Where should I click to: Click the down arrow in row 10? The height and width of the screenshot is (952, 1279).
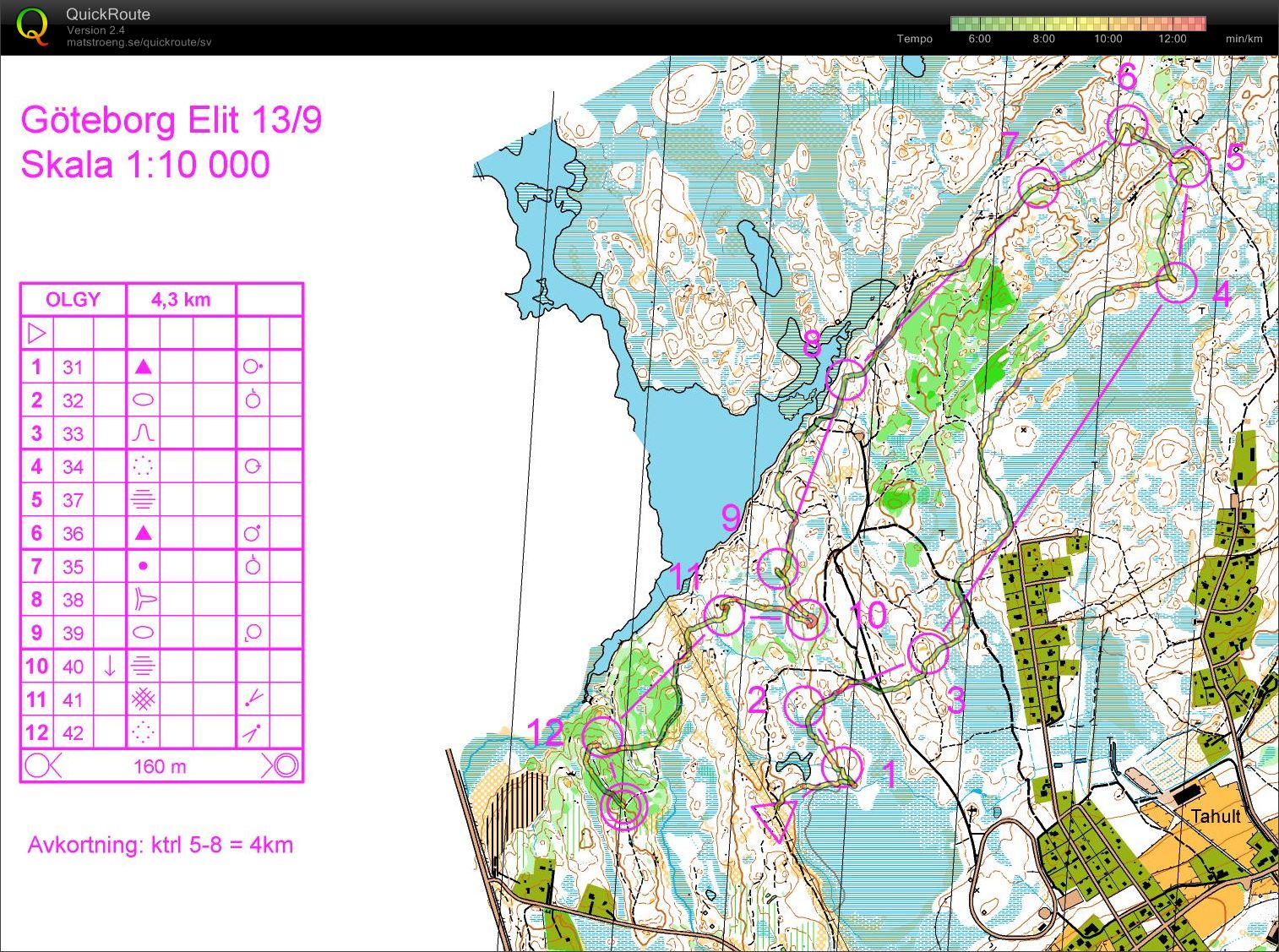109,666
